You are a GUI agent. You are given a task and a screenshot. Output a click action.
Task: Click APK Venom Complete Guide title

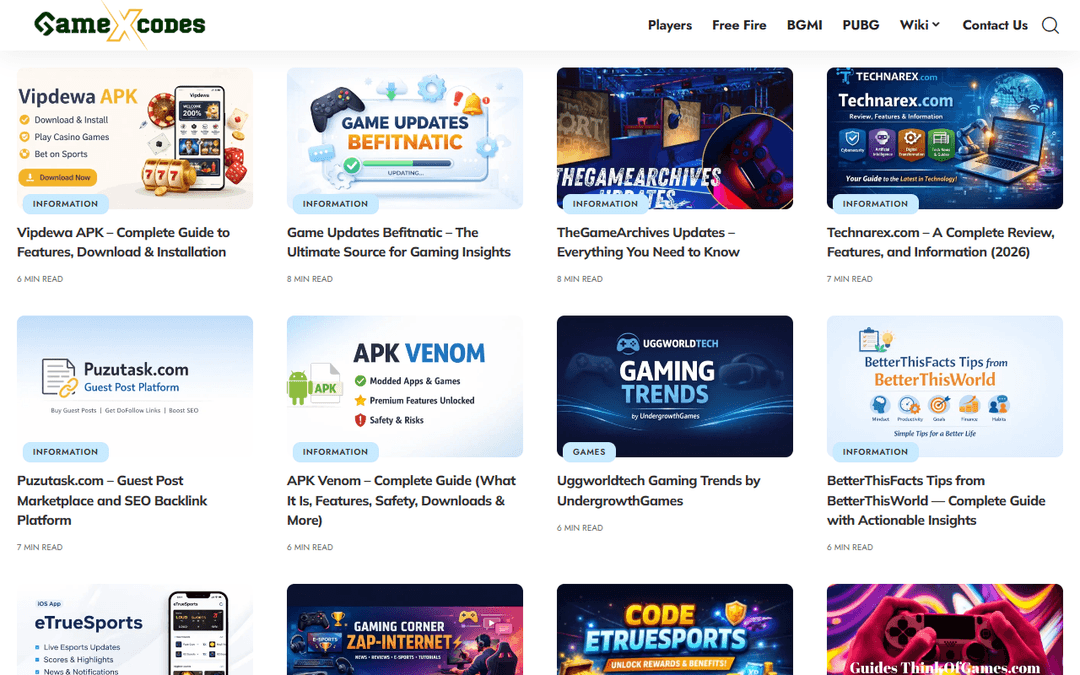point(402,500)
